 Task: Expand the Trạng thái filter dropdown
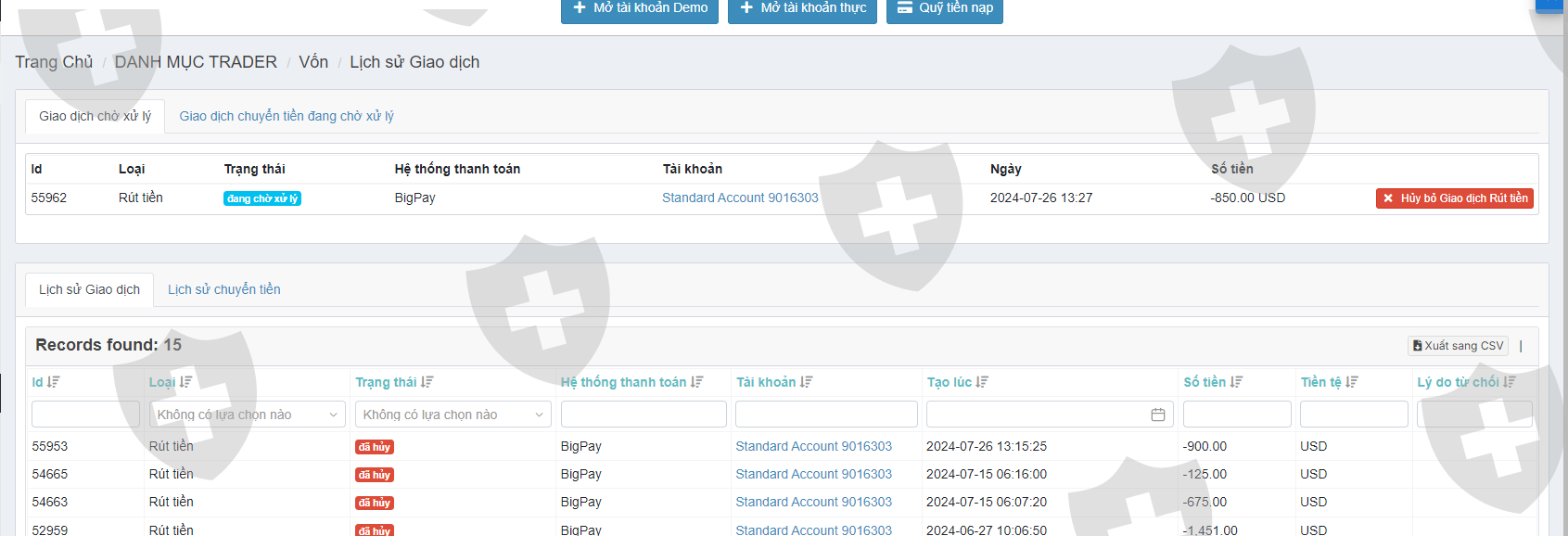453,415
